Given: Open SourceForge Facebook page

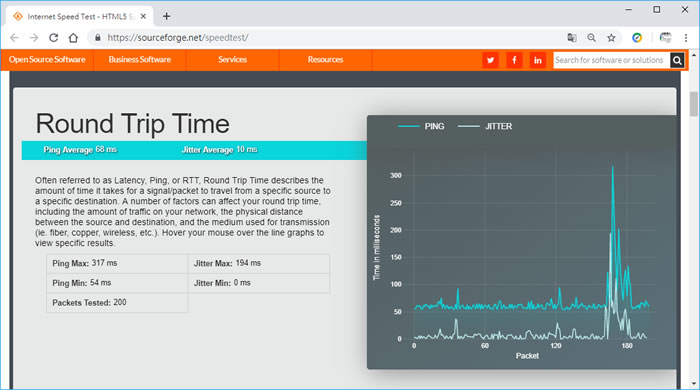Looking at the screenshot, I should (x=514, y=60).
